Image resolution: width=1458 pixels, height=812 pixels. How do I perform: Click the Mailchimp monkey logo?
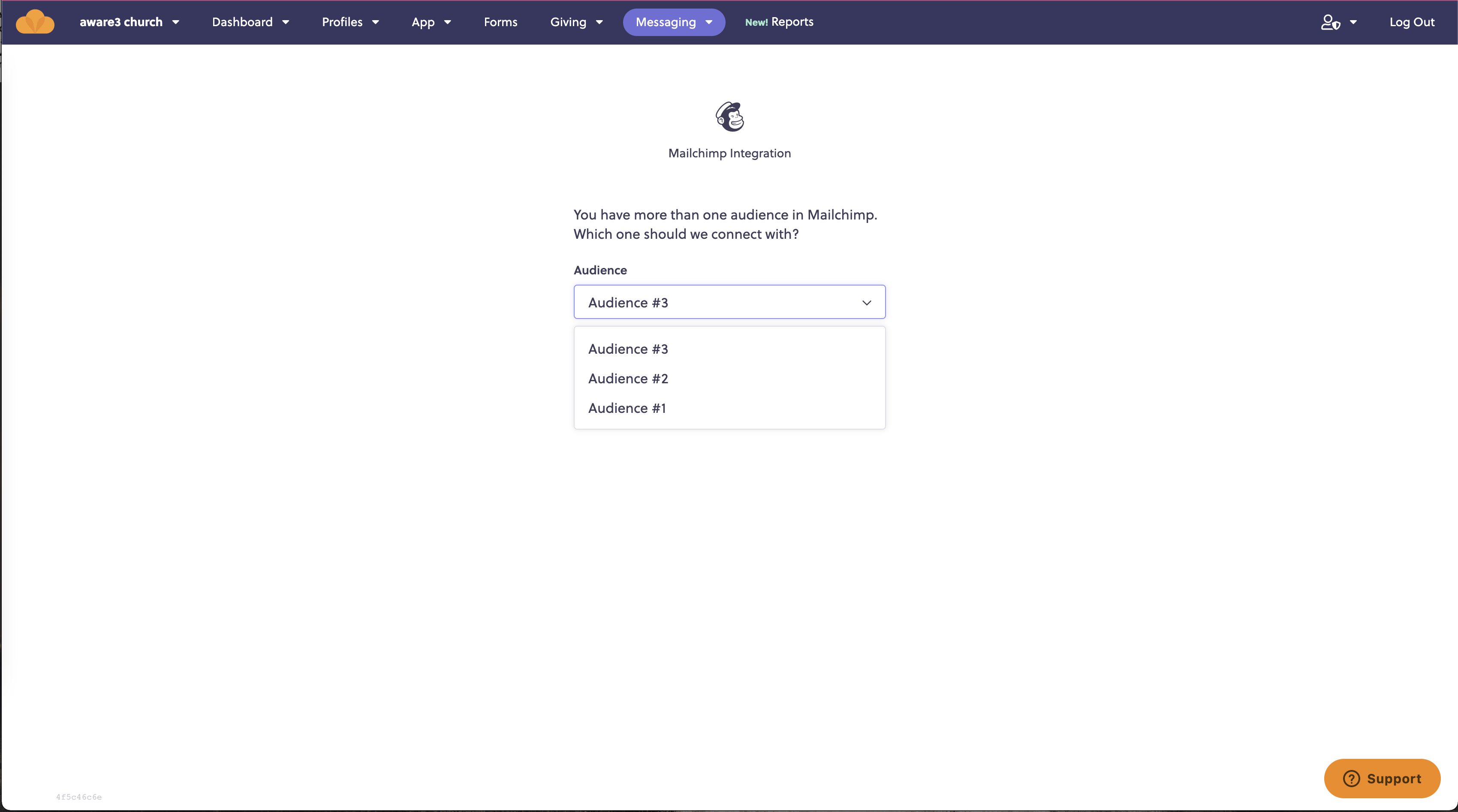pyautogui.click(x=729, y=117)
